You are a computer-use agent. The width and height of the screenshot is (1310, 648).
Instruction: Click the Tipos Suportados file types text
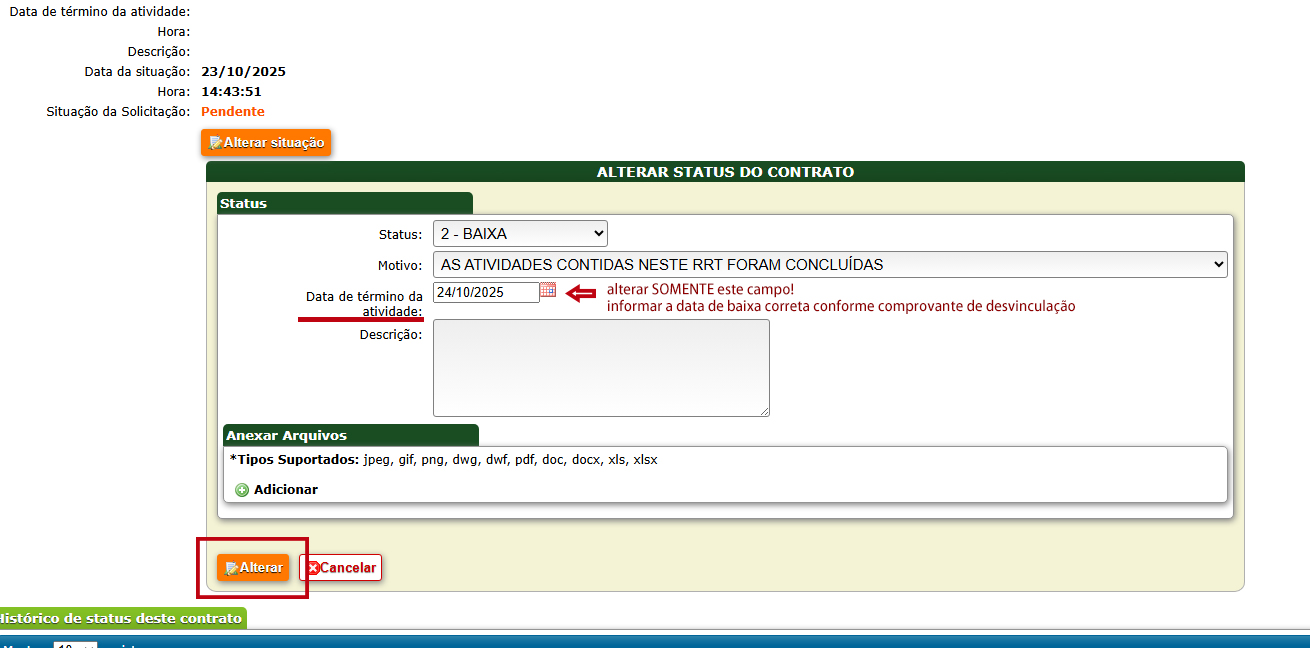(x=444, y=460)
